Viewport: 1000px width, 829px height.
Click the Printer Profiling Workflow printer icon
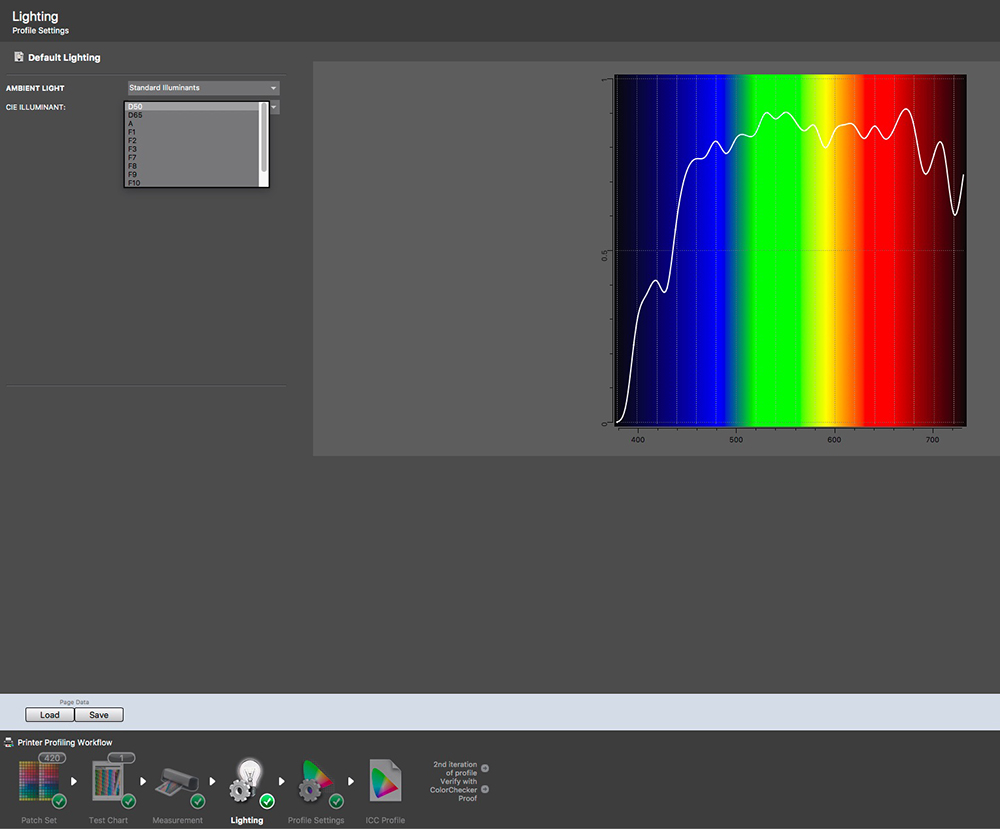tap(10, 743)
